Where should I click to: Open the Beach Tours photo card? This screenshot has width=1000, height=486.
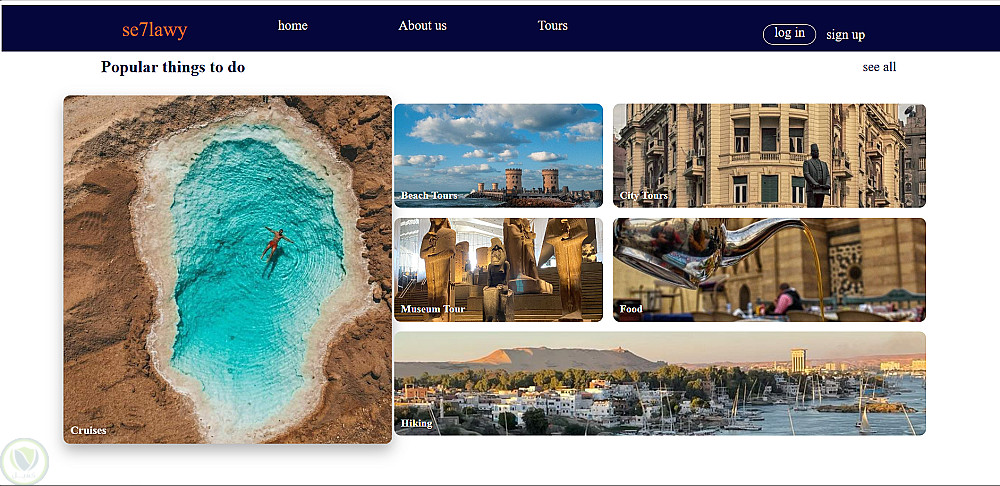coord(498,156)
